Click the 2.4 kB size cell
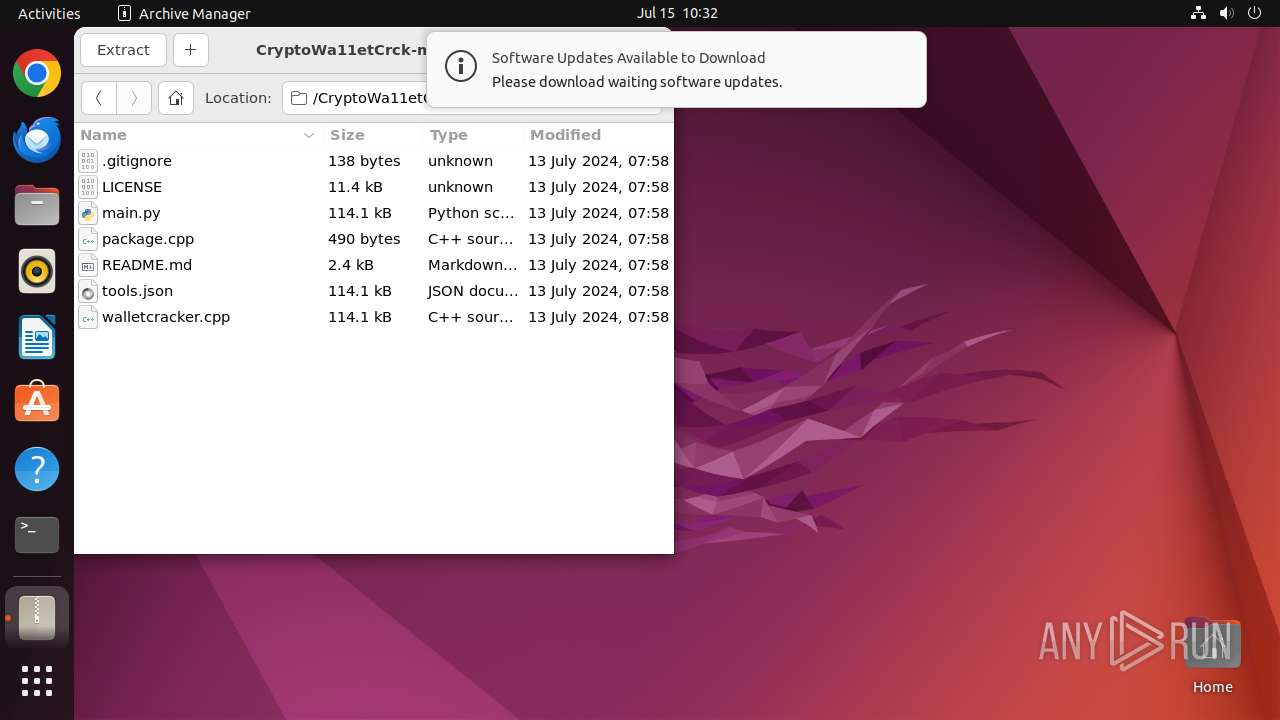The width and height of the screenshot is (1280, 720). (351, 265)
